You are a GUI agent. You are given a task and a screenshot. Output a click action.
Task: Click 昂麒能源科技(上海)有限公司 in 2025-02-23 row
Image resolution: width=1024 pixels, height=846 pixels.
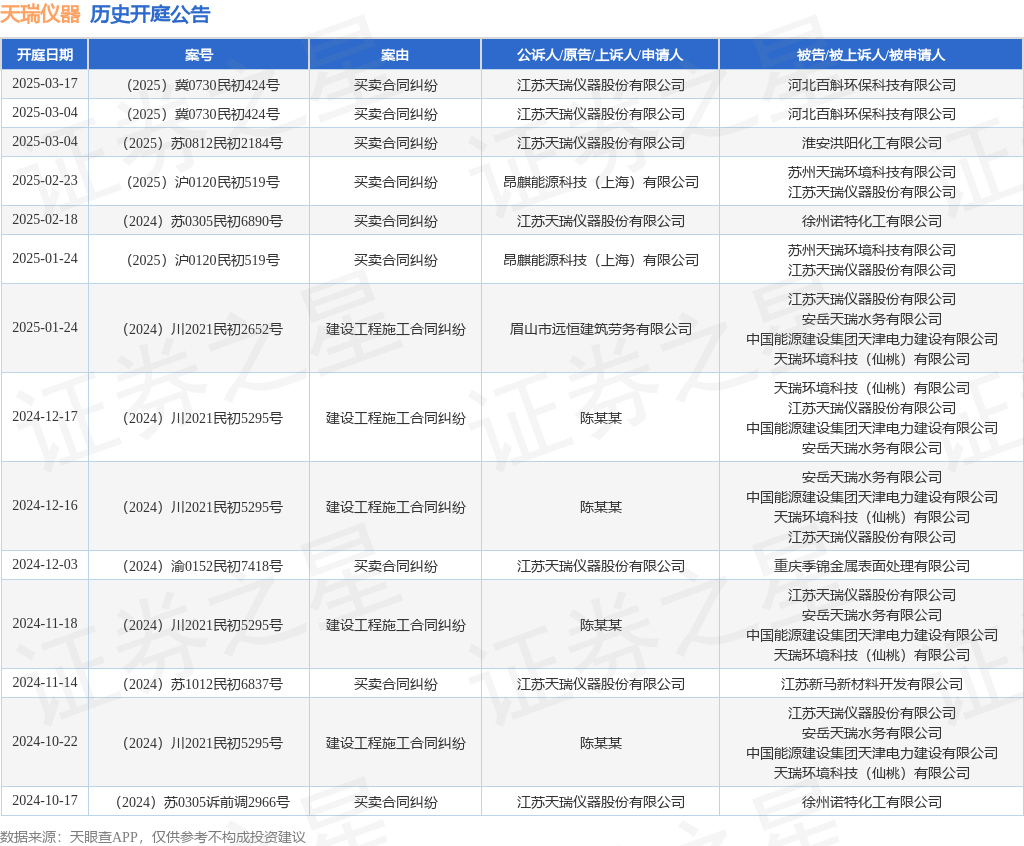(601, 182)
